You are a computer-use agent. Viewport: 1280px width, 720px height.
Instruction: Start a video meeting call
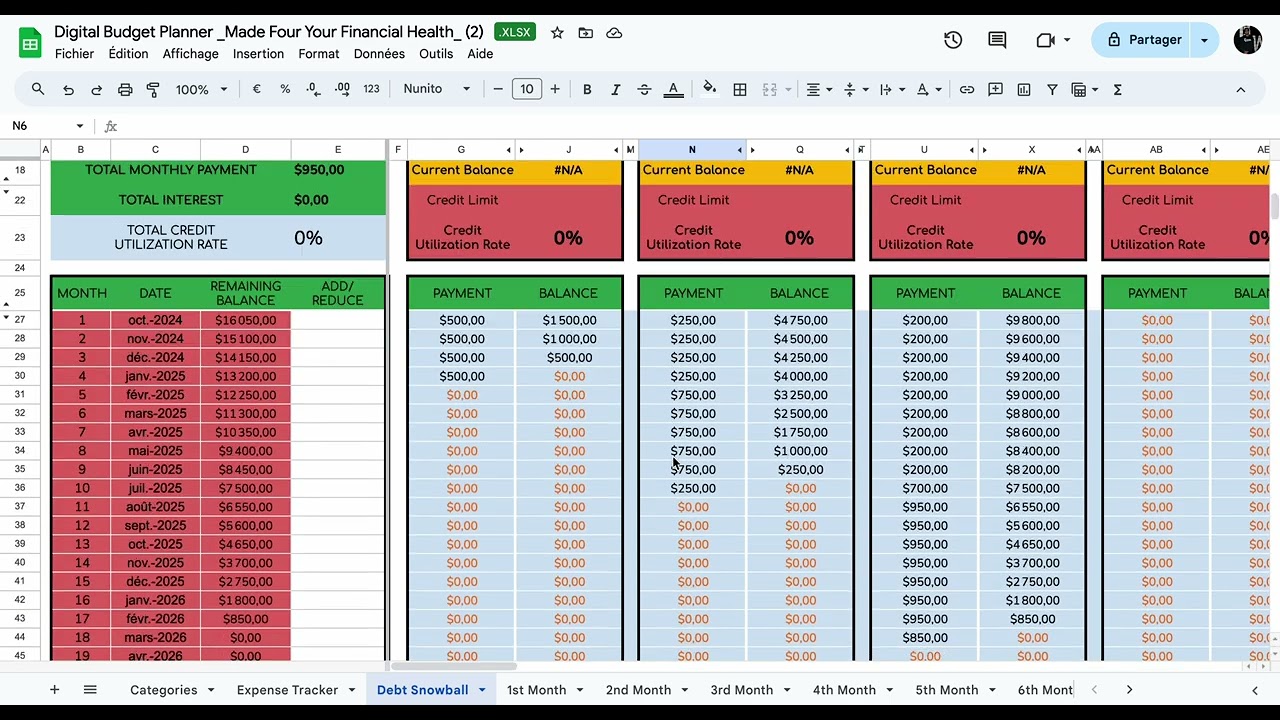1045,40
